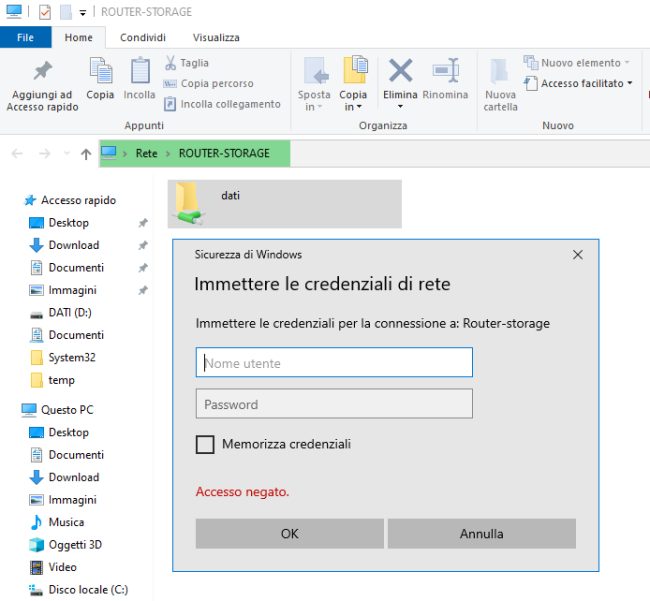
Task: Click Nuova cartella icon
Action: click(x=500, y=71)
